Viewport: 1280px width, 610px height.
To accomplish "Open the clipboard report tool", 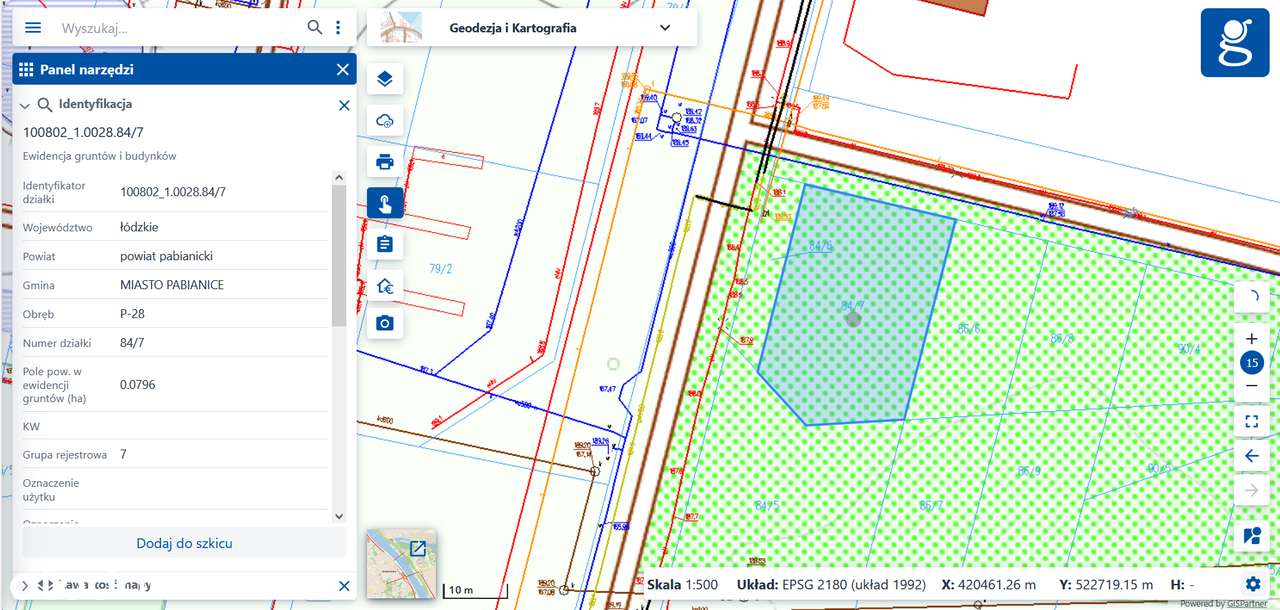I will (x=385, y=244).
